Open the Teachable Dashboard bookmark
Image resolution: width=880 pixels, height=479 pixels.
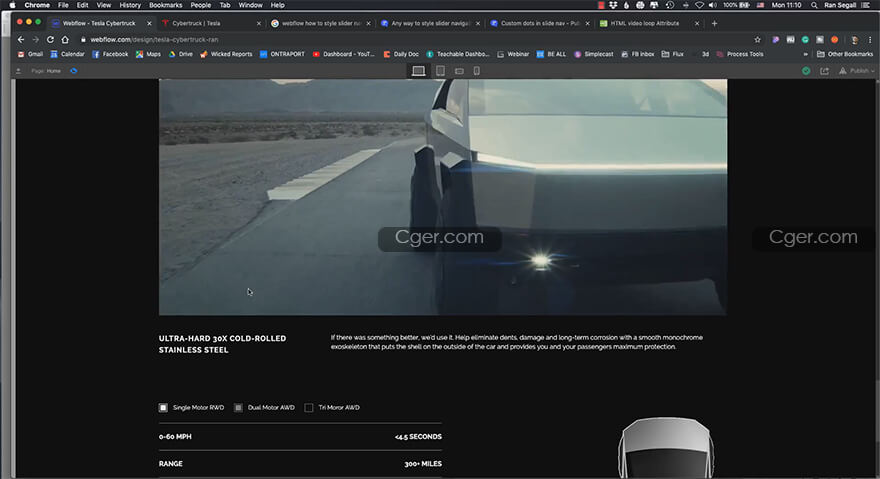pyautogui.click(x=458, y=54)
